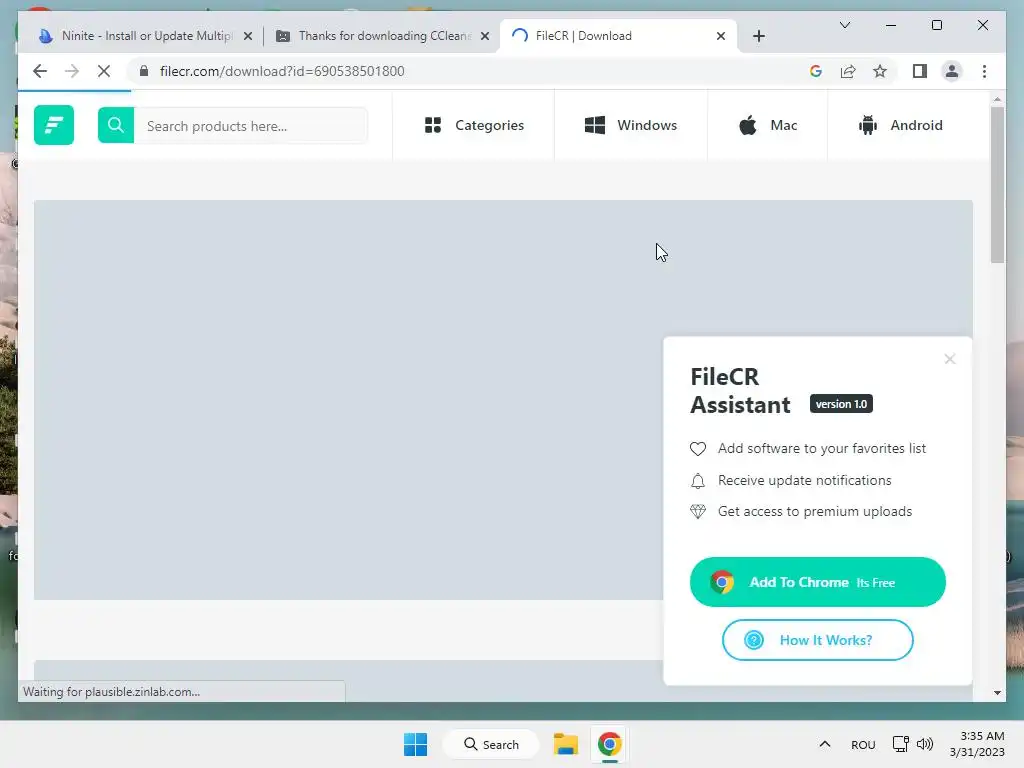Click the scrollbar down arrow
This screenshot has width=1024, height=768.
point(997,693)
